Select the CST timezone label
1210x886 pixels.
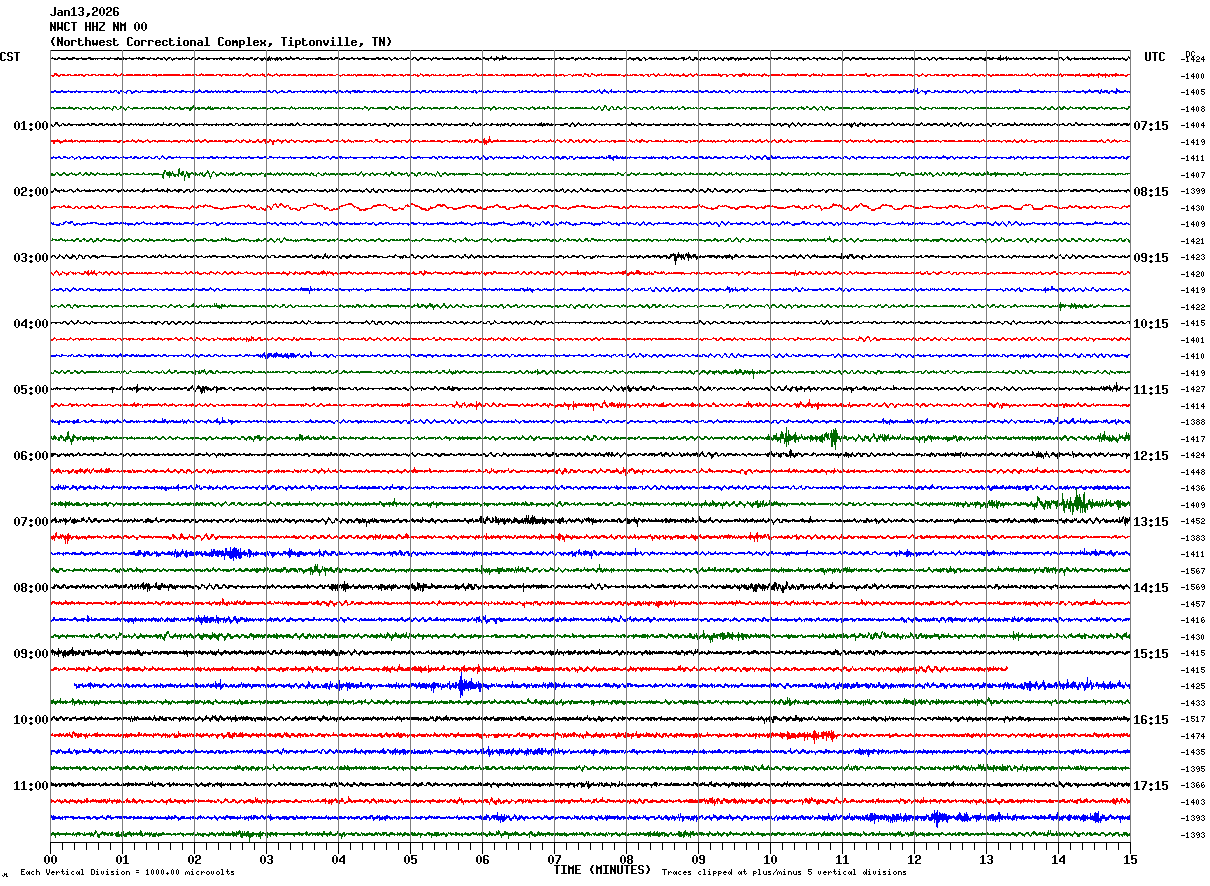pos(10,57)
